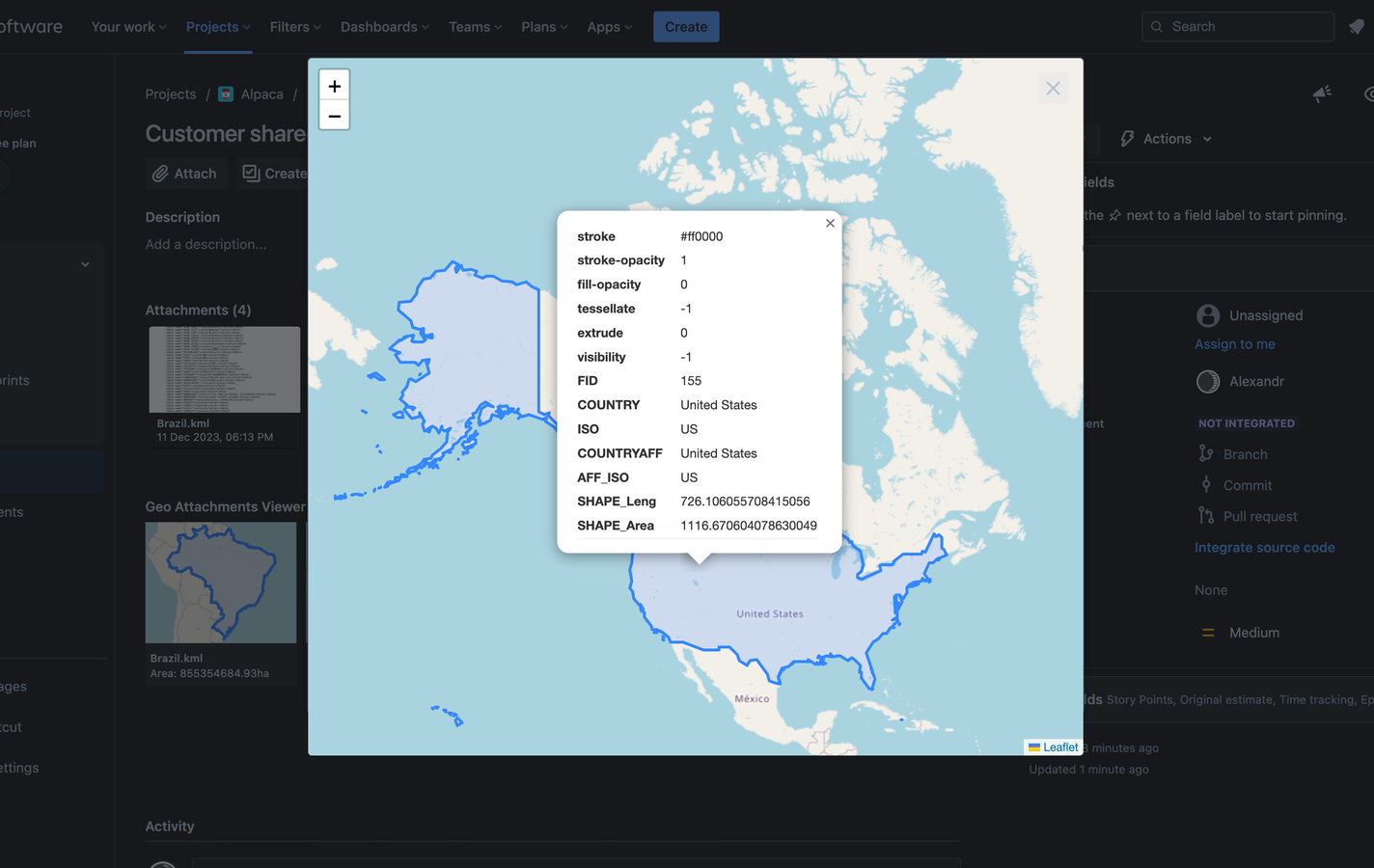Open the Dashboards dropdown
This screenshot has width=1374, height=868.
click(x=385, y=27)
